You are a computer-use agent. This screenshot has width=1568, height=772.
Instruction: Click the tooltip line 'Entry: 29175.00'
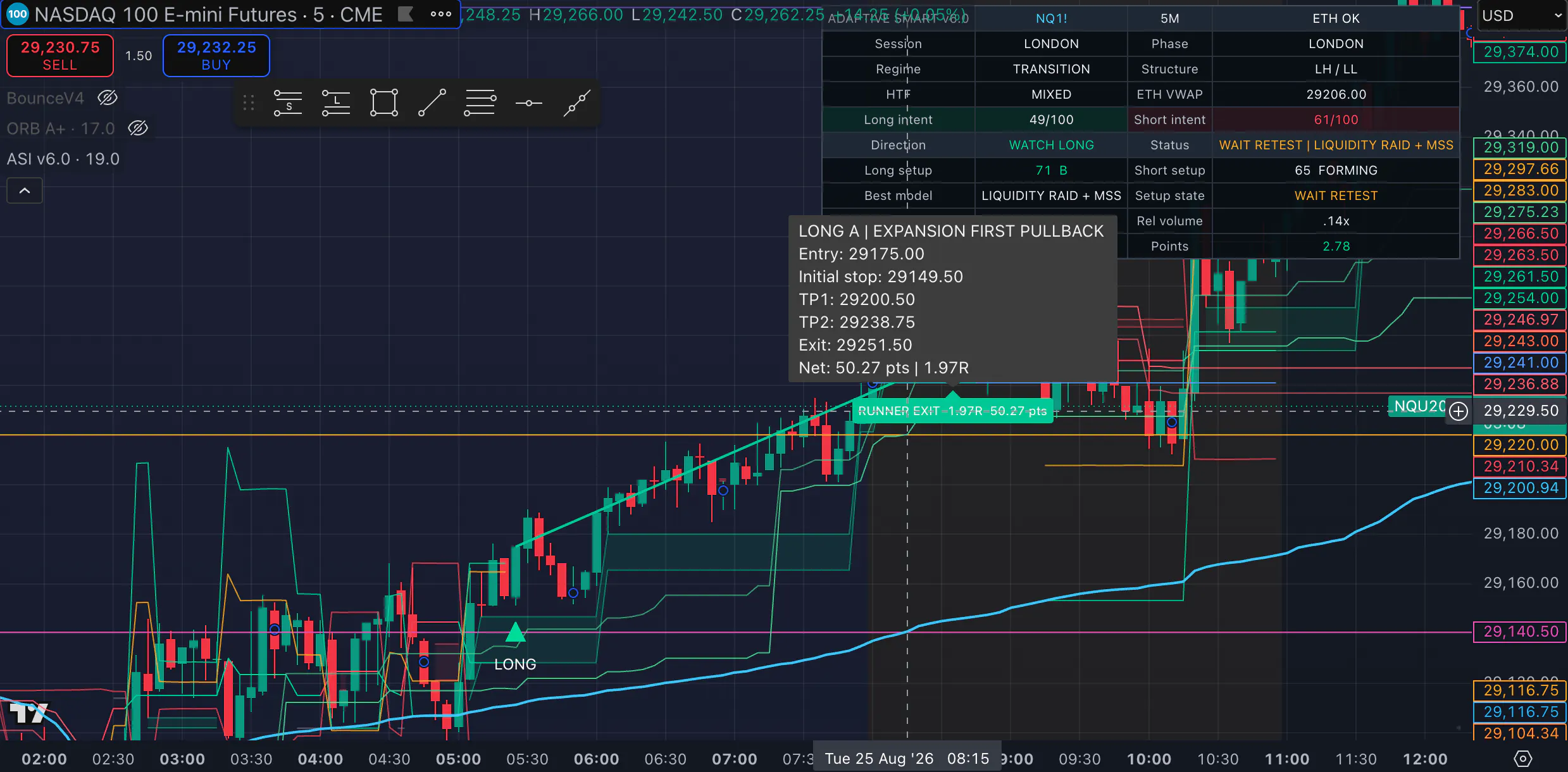coord(861,254)
